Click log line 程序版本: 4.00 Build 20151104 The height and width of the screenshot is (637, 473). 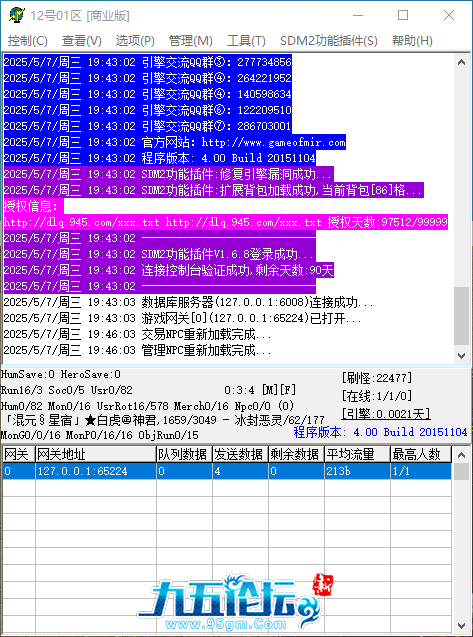160,158
